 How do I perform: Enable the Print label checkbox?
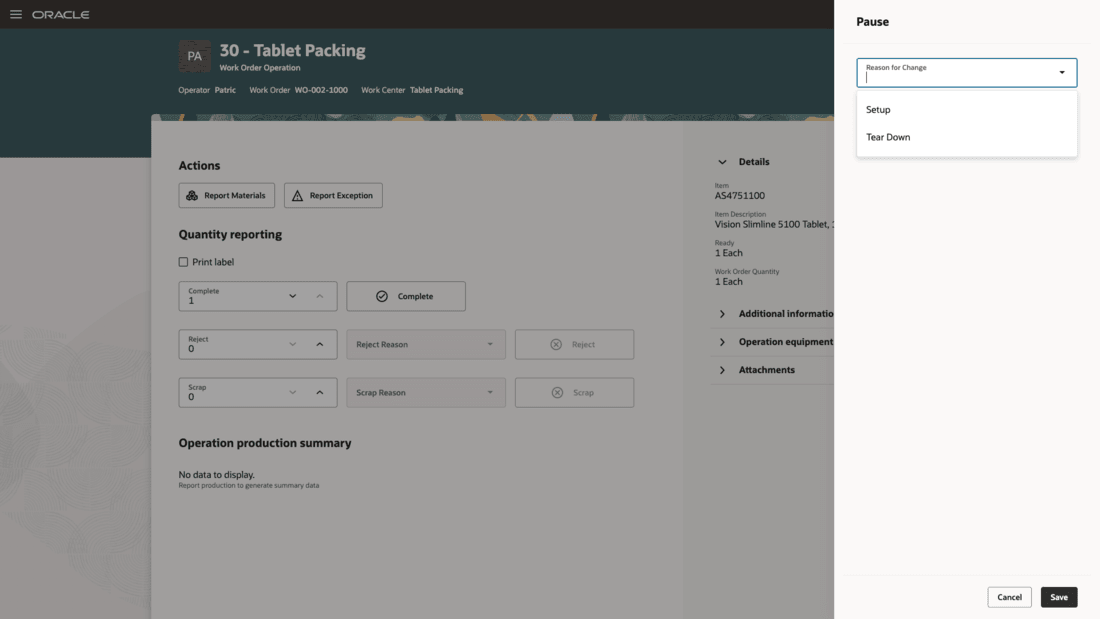click(183, 262)
